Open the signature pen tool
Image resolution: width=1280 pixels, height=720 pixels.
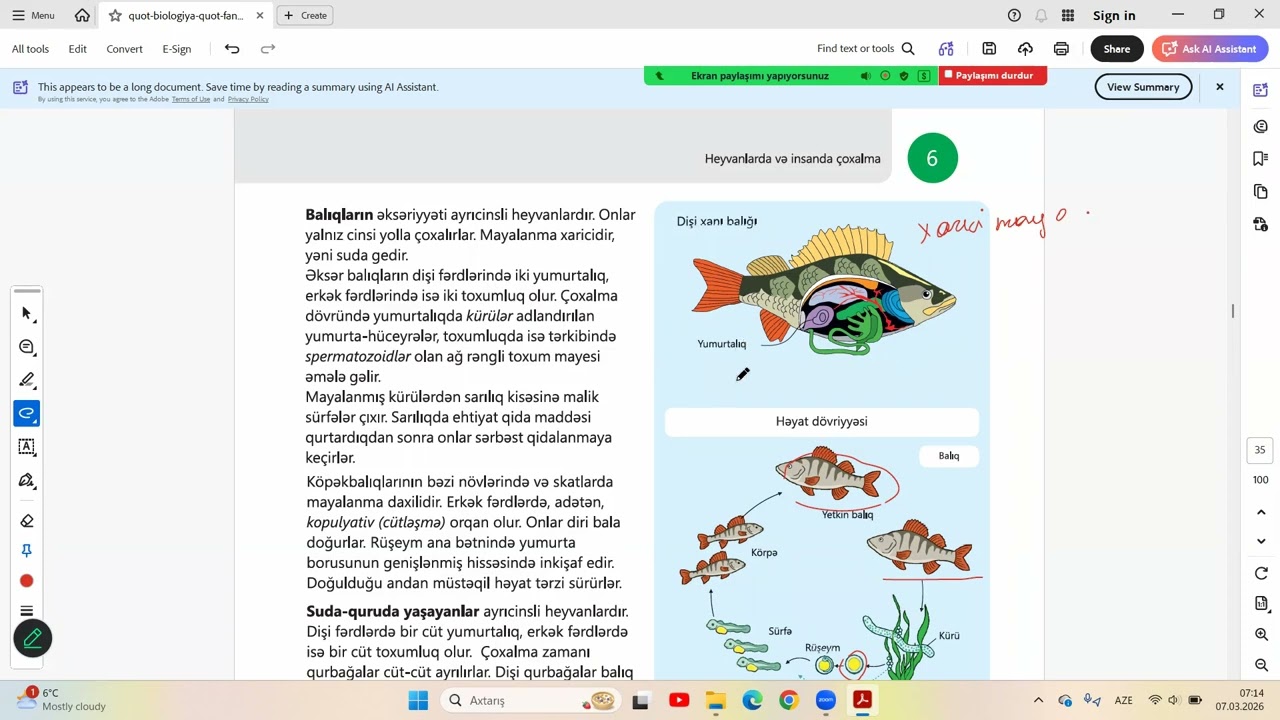click(27, 481)
